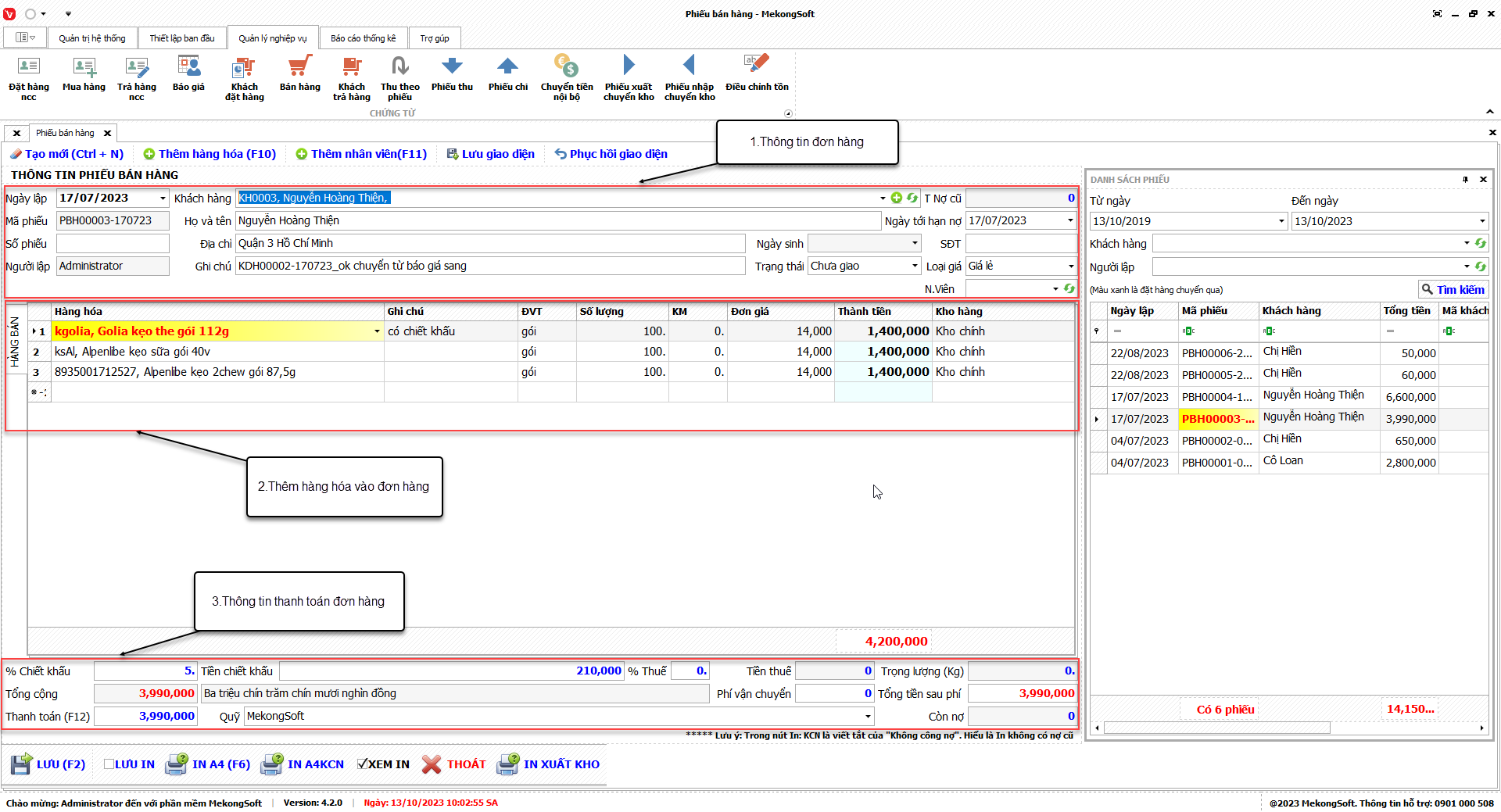Click the Tìm kiếm search button
The image size is (1501, 812).
1453,290
